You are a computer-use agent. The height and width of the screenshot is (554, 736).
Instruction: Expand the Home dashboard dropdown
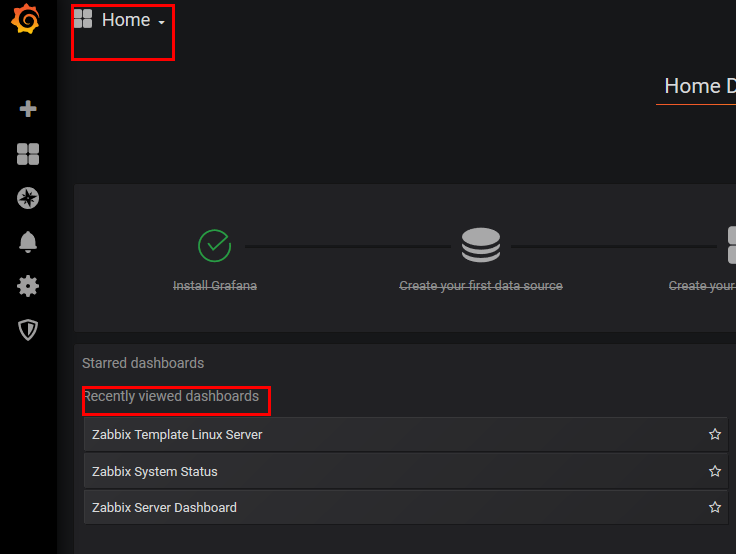133,21
